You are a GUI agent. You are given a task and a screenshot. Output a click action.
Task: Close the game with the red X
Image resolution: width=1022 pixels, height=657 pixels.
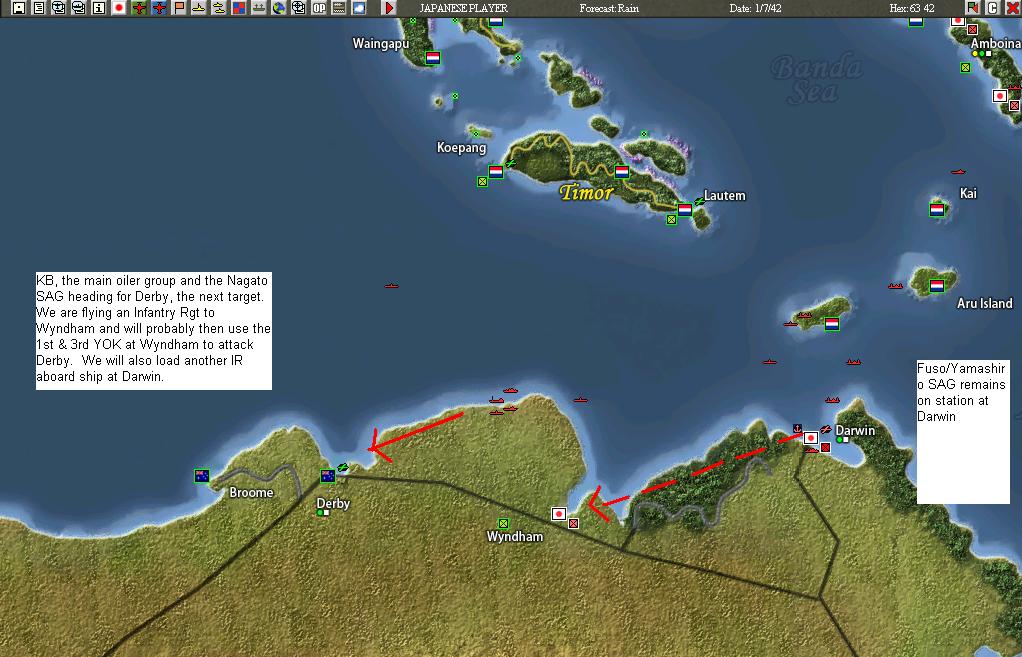point(1012,8)
